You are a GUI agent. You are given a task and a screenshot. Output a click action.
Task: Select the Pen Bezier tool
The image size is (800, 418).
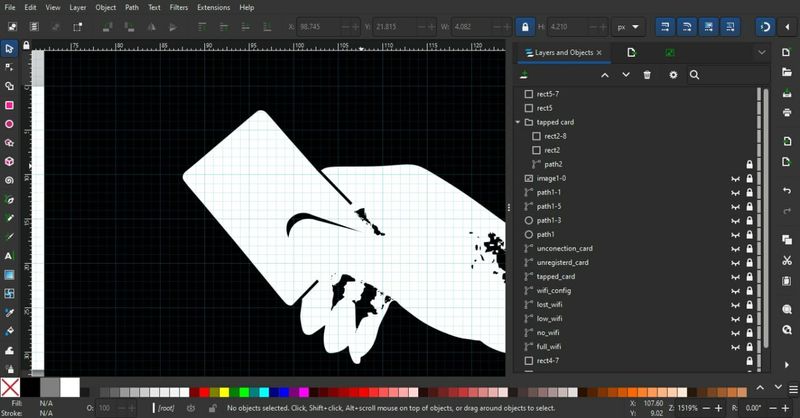coord(9,199)
